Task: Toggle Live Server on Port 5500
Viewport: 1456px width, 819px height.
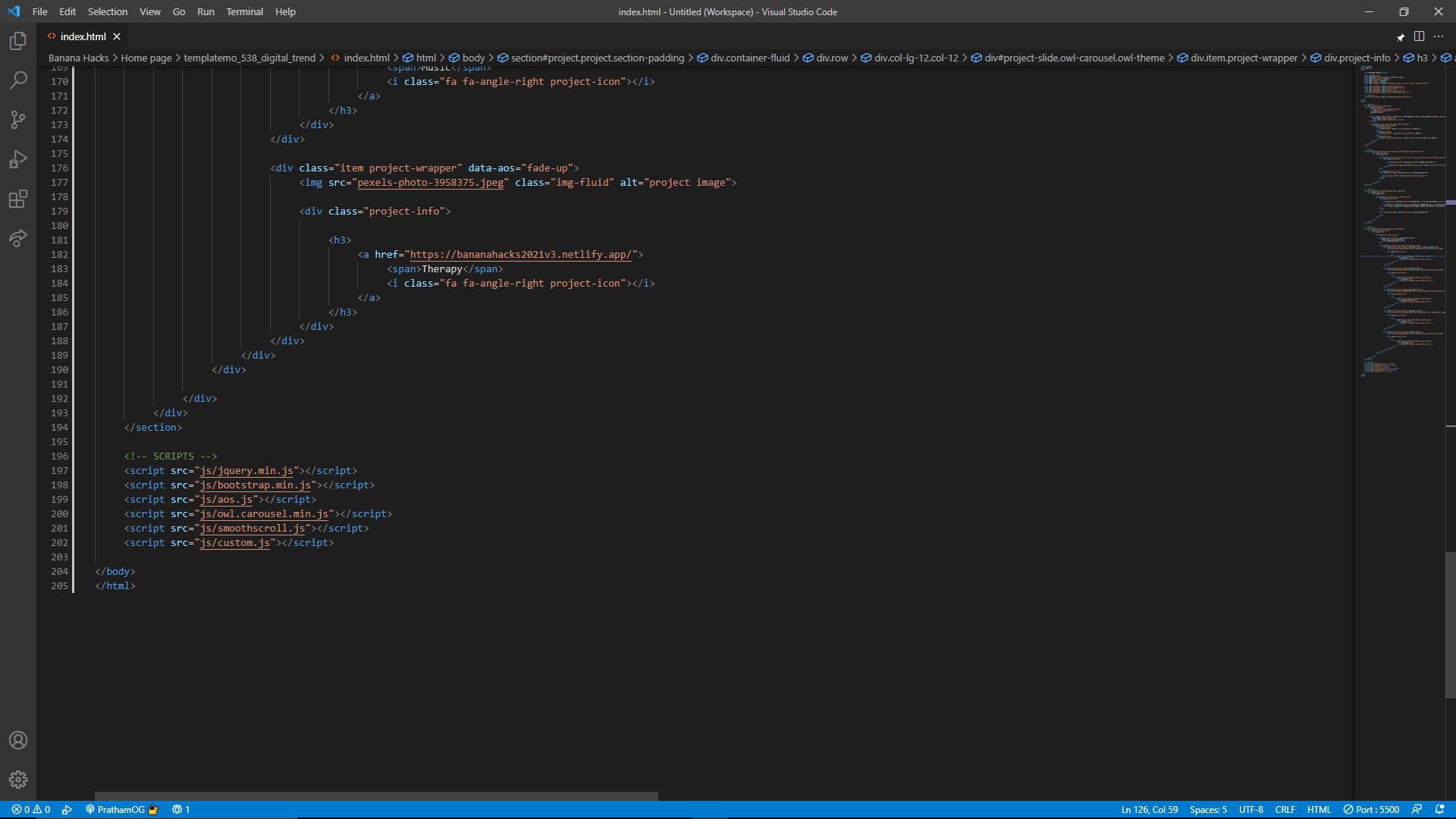Action: (1371, 809)
